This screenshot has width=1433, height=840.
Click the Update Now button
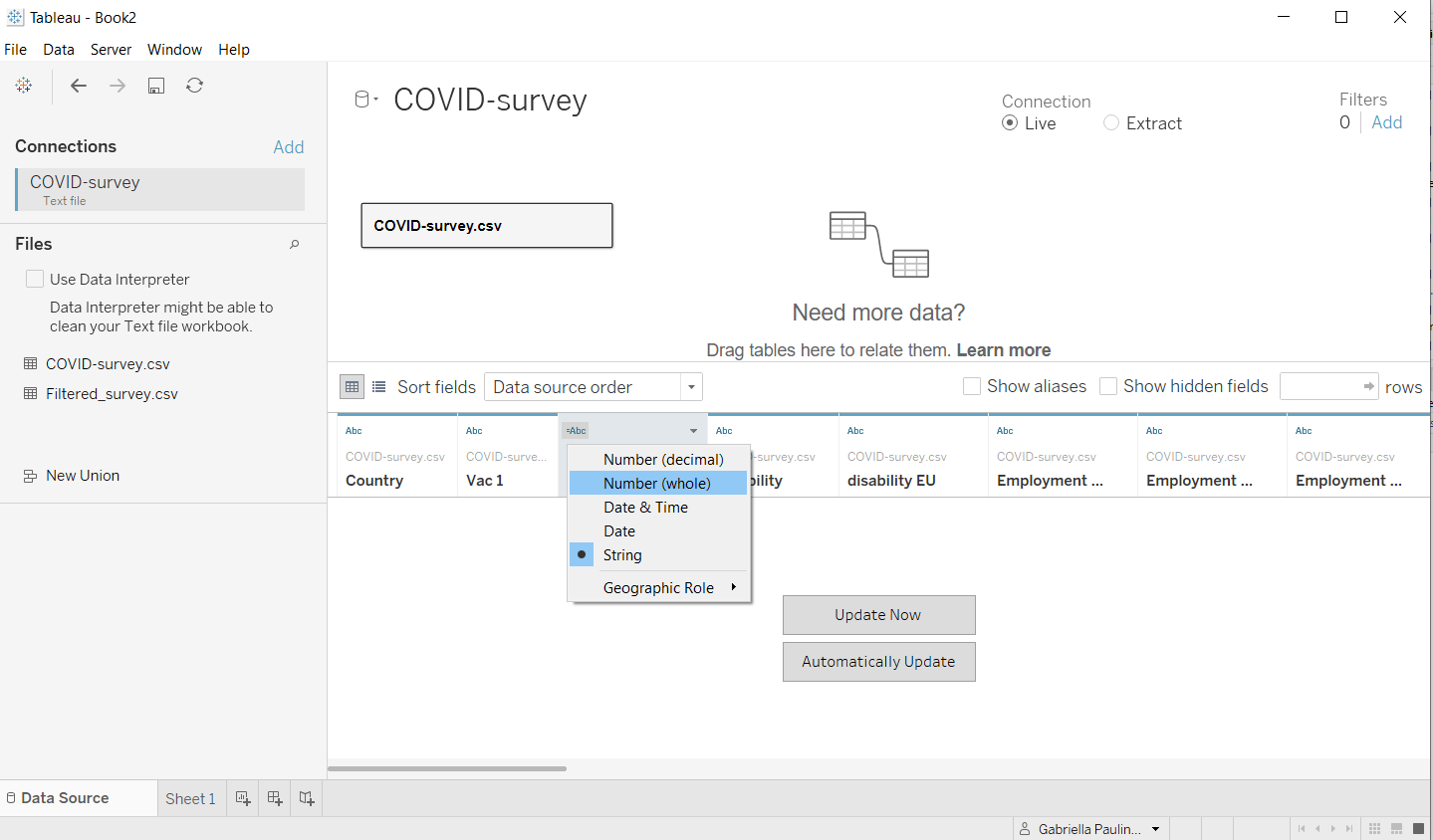[878, 614]
